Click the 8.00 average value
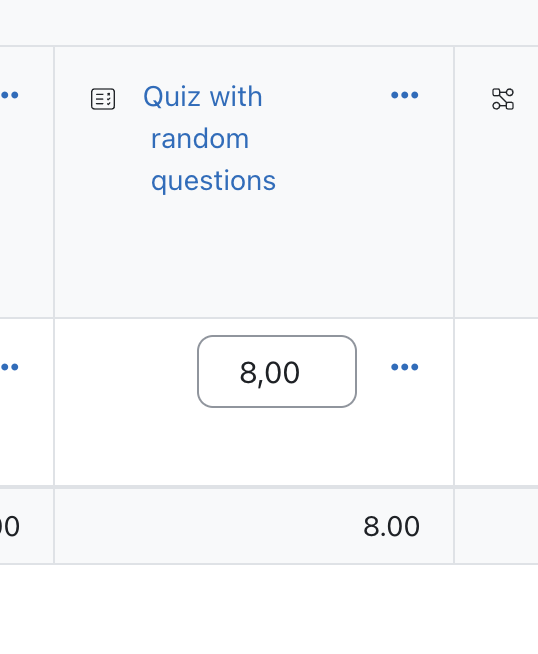Image resolution: width=538 pixels, height=654 pixels. coord(391,526)
